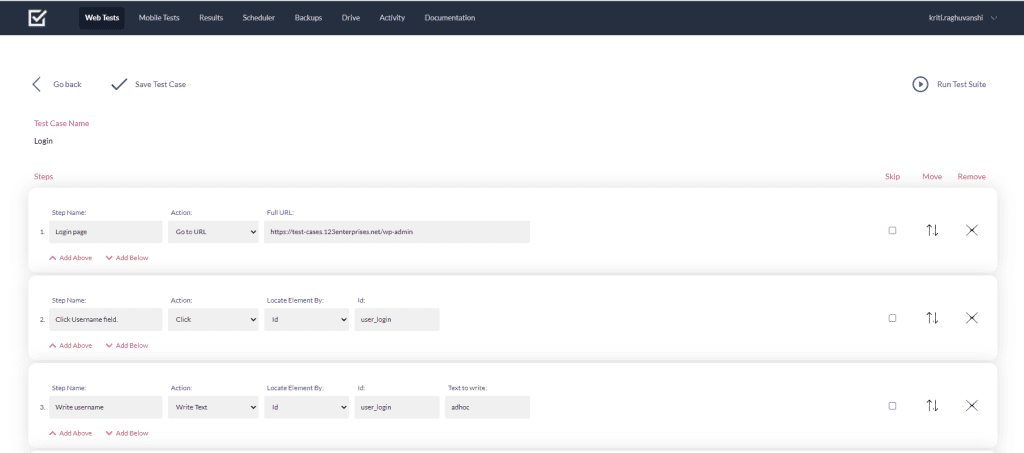This screenshot has width=1024, height=453.
Task: Remove the Click Username field step
Action: (x=971, y=318)
